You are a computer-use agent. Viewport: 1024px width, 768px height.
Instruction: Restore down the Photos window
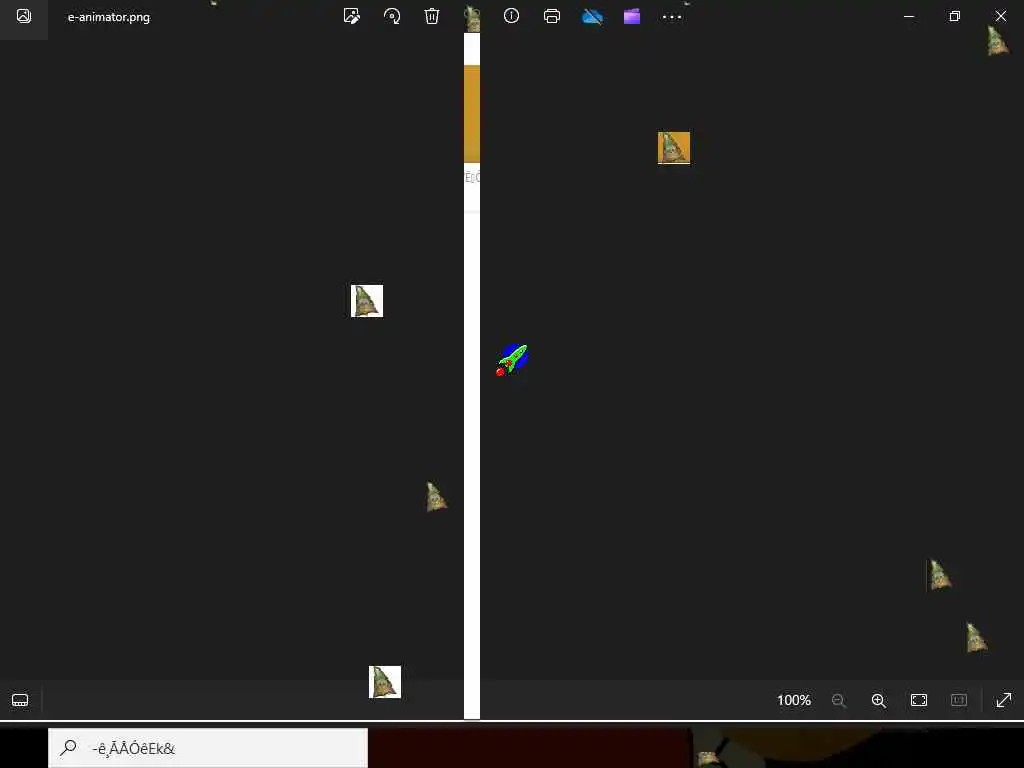click(955, 16)
